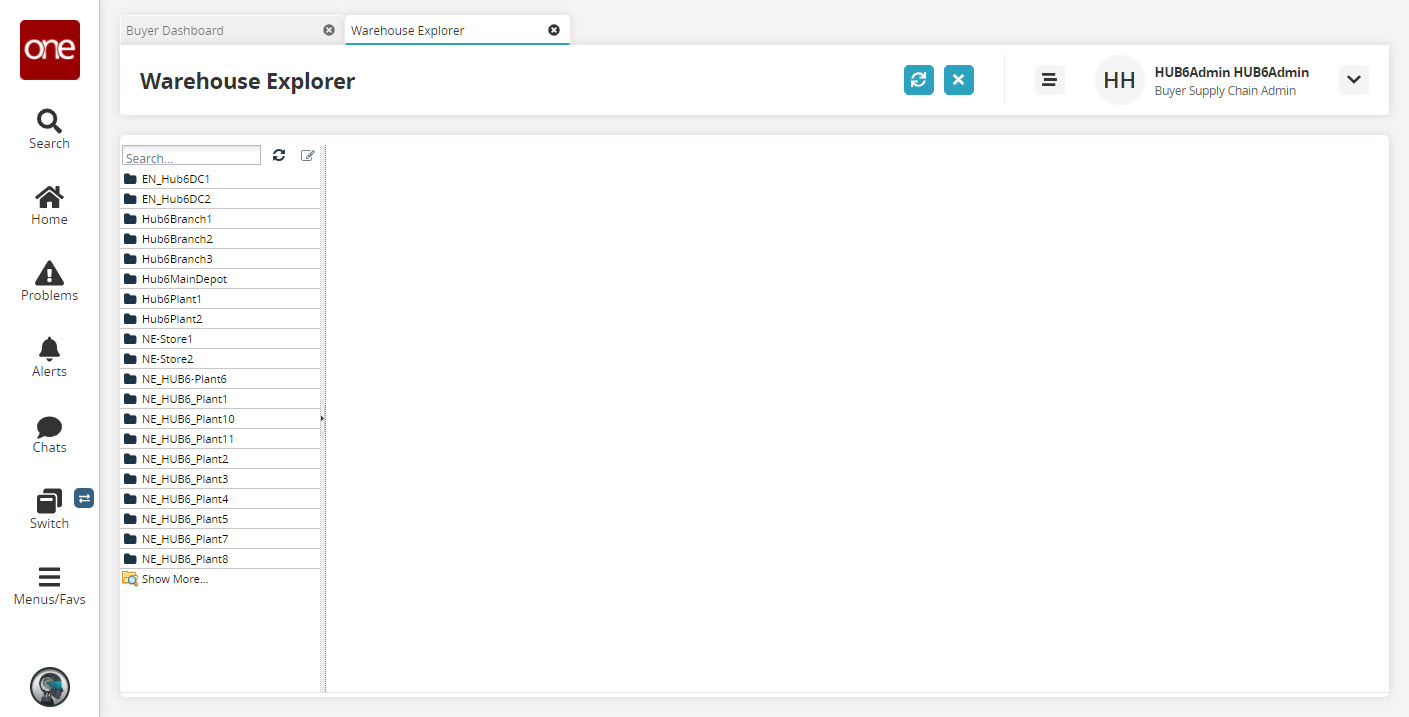The height and width of the screenshot is (717, 1409).
Task: Click the Show More folder icon
Action: pyautogui.click(x=130, y=579)
